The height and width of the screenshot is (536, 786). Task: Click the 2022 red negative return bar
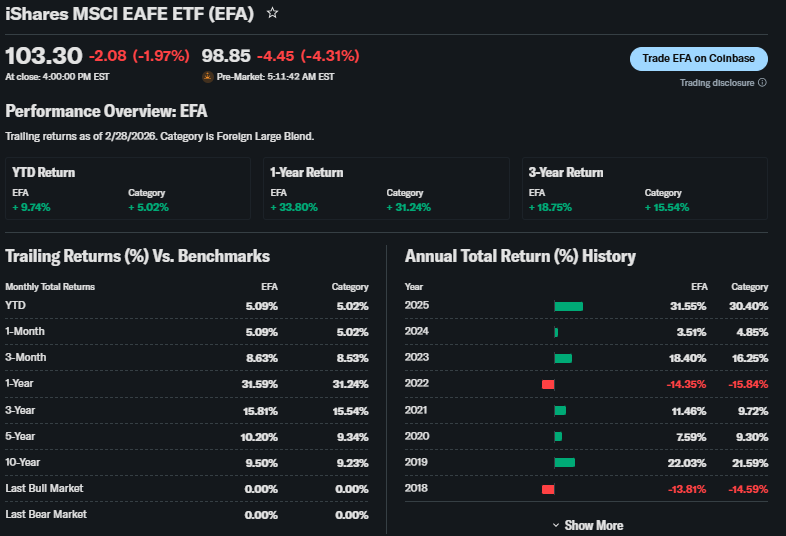pos(548,384)
